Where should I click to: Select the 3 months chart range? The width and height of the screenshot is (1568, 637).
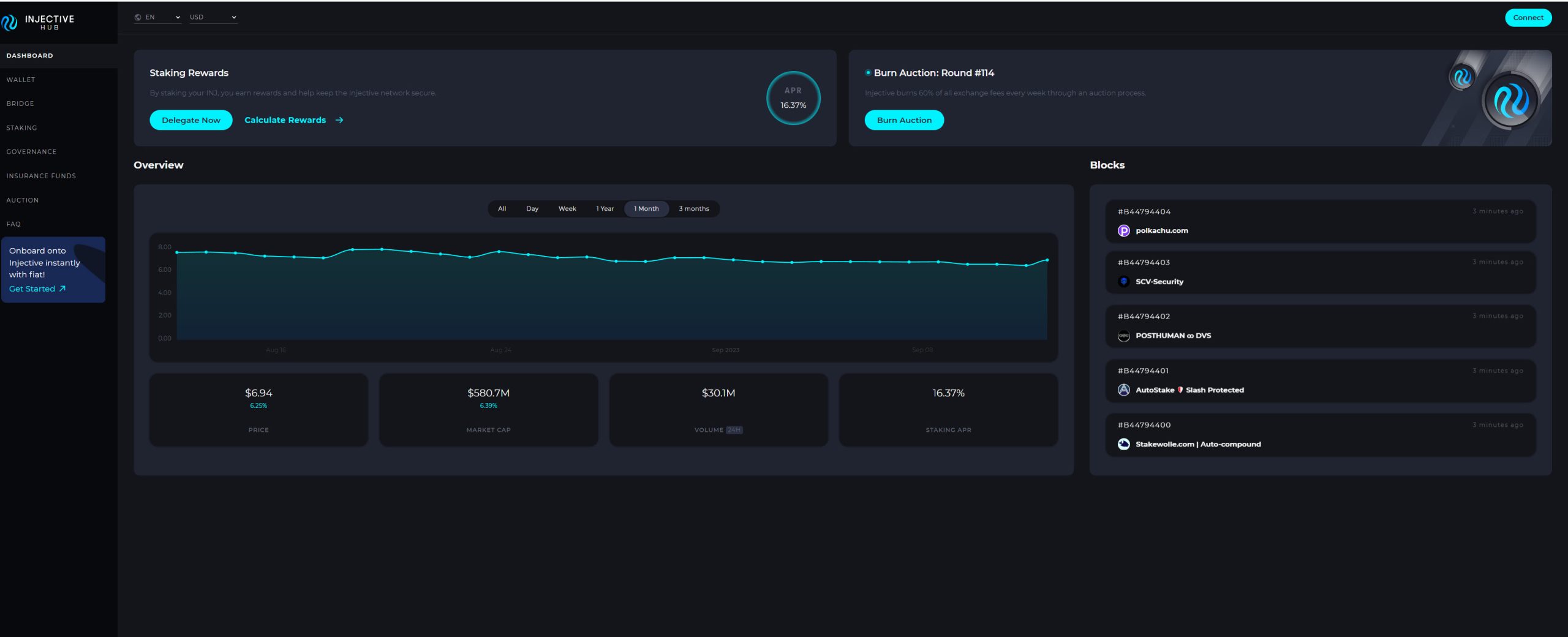(x=693, y=209)
